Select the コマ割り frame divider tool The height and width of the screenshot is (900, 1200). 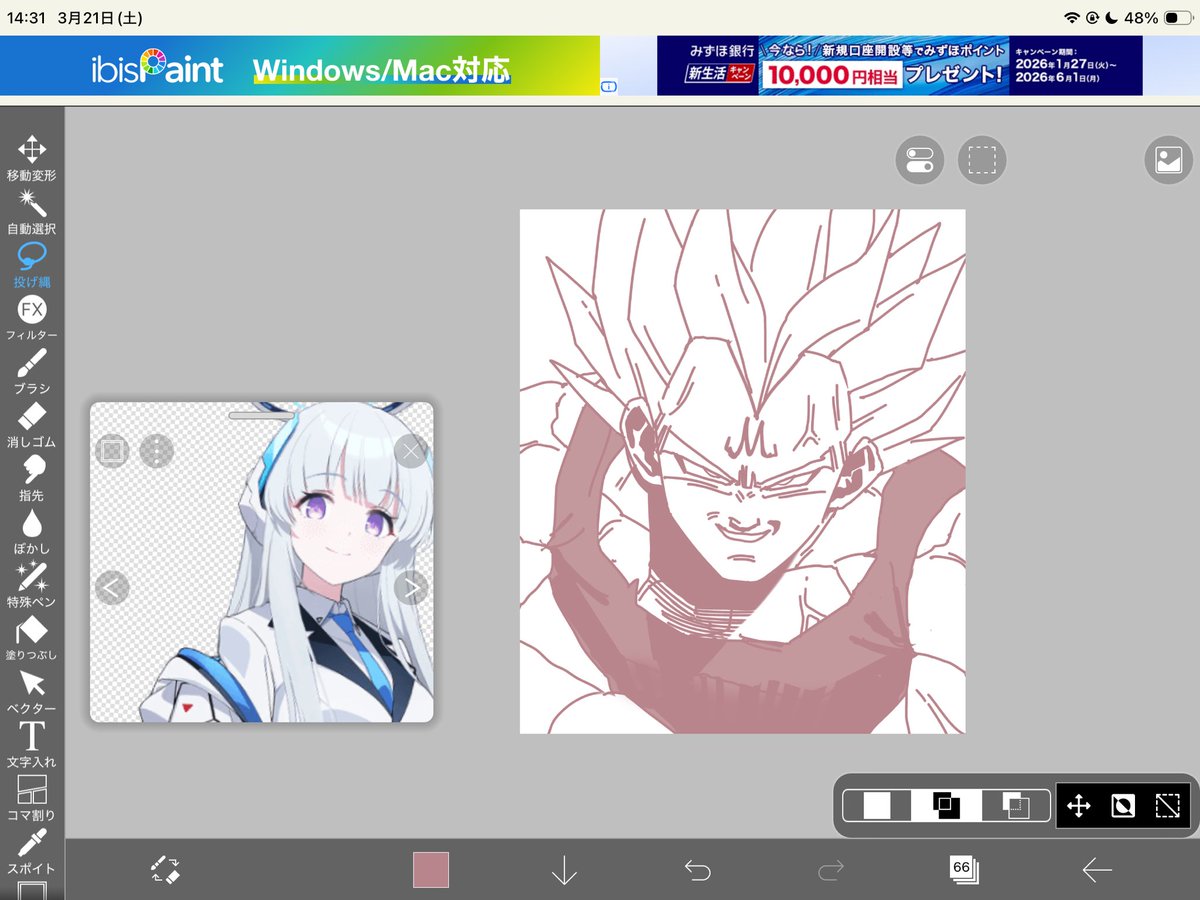32,797
